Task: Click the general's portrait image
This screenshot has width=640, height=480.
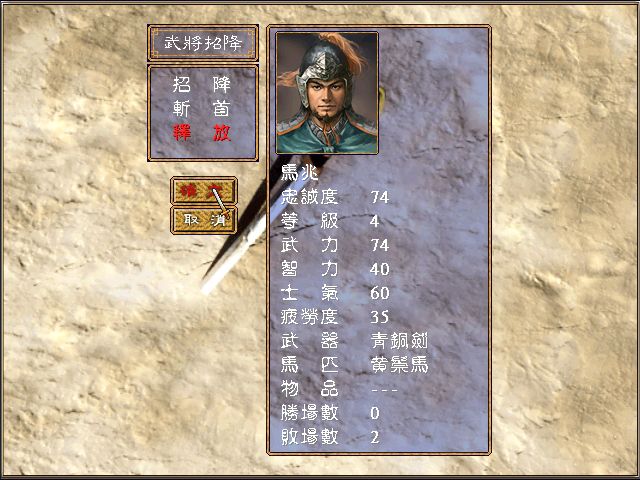Action: tap(327, 93)
